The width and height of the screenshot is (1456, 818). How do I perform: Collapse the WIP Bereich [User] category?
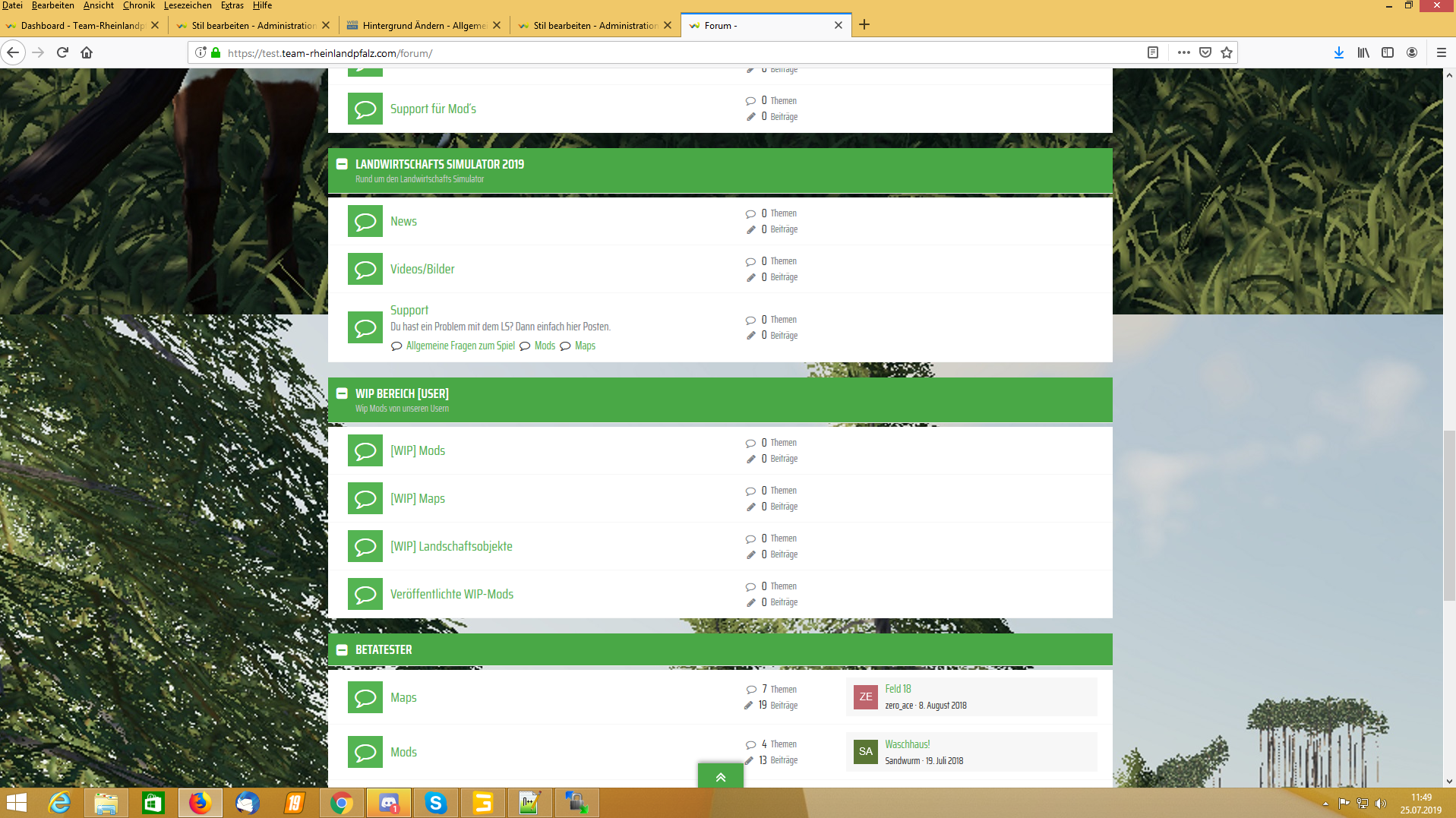[x=342, y=393]
